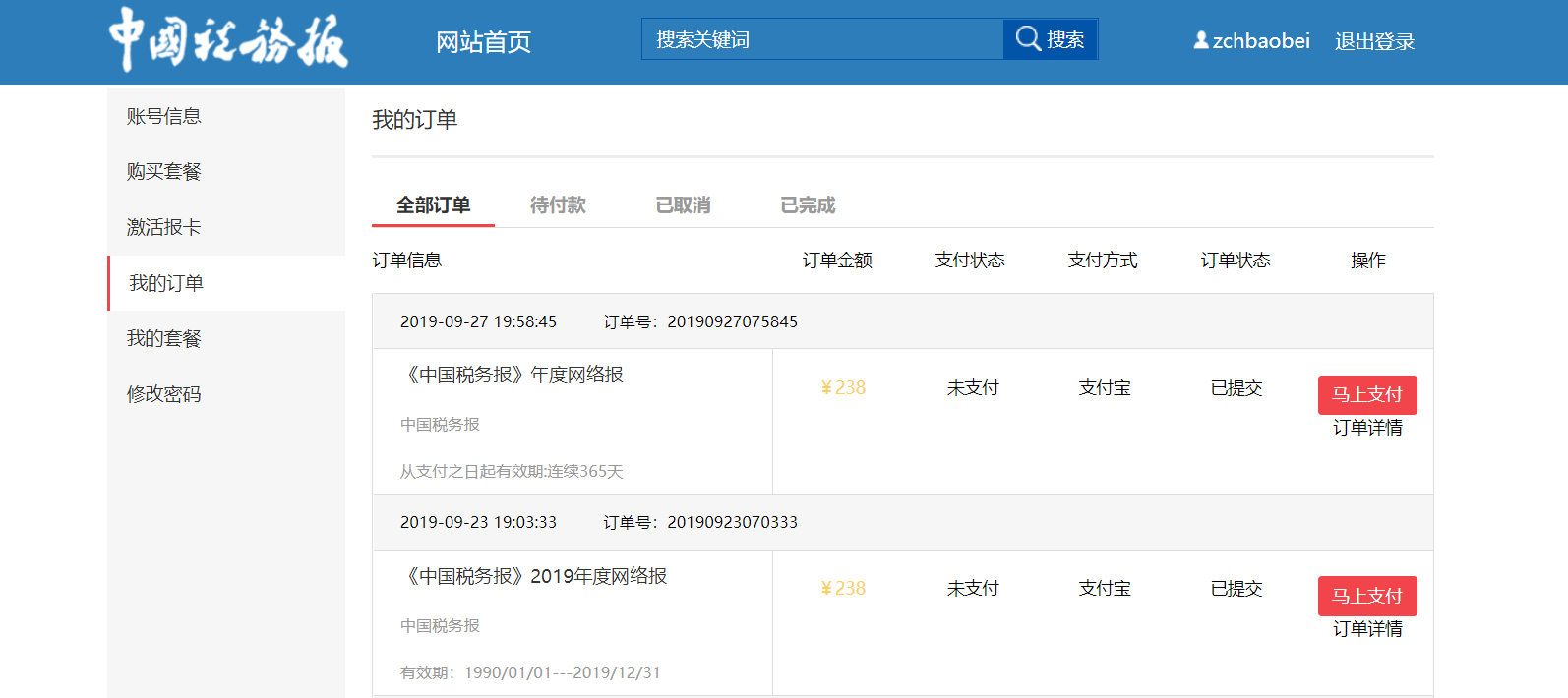The image size is (1568, 698).
Task: Show the 已完成 orders tab
Action: pyautogui.click(x=808, y=204)
